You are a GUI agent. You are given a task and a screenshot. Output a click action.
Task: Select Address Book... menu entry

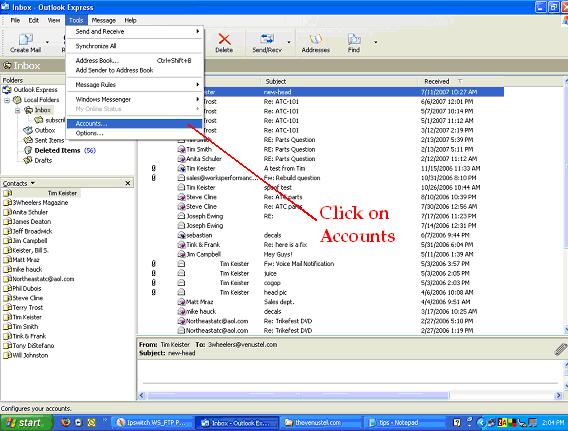point(134,60)
